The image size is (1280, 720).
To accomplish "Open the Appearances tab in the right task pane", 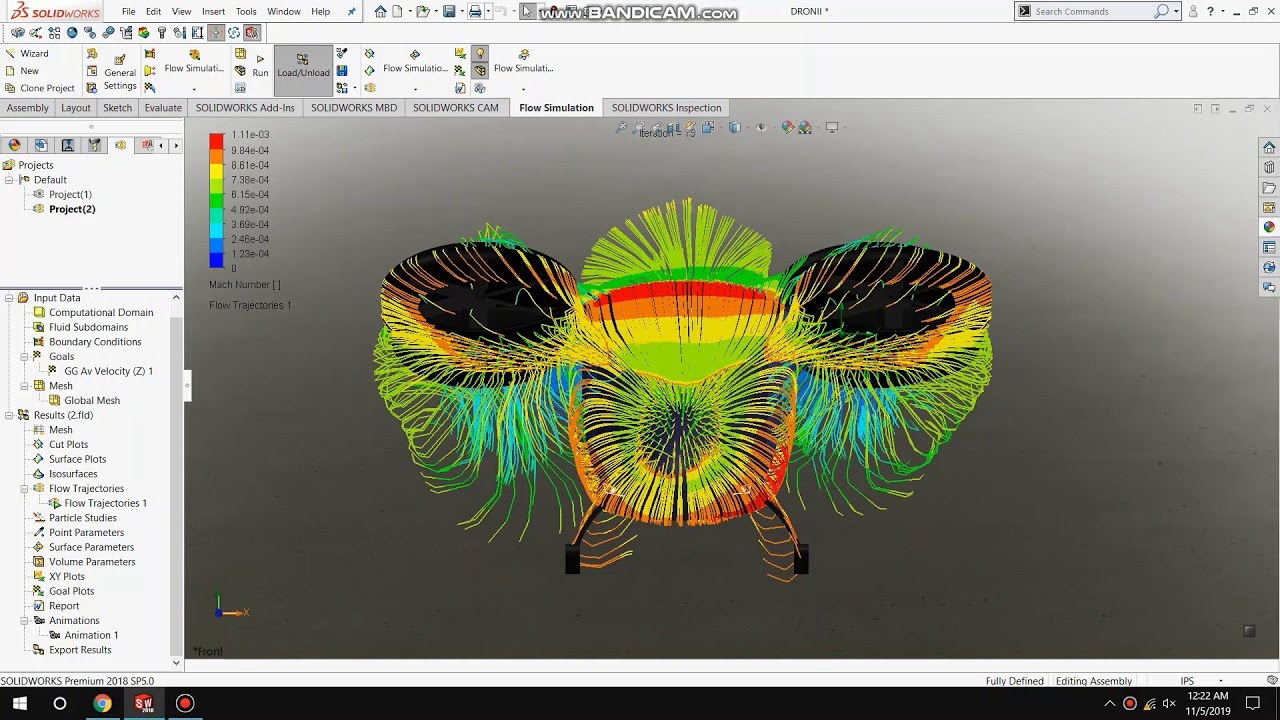I will tap(1269, 228).
